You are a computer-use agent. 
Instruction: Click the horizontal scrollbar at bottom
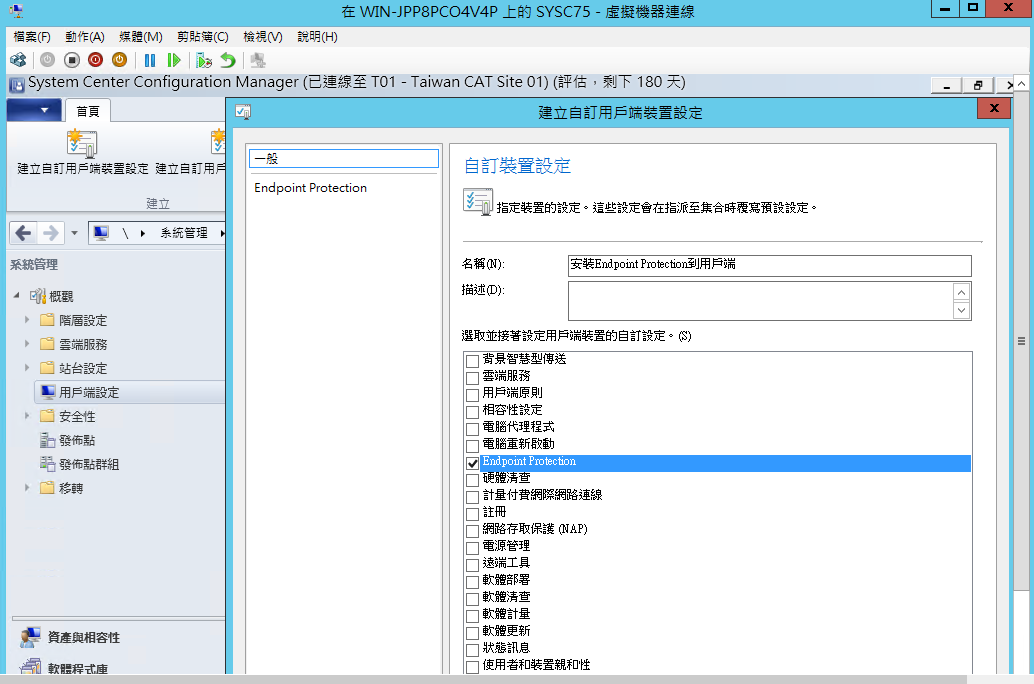483,679
